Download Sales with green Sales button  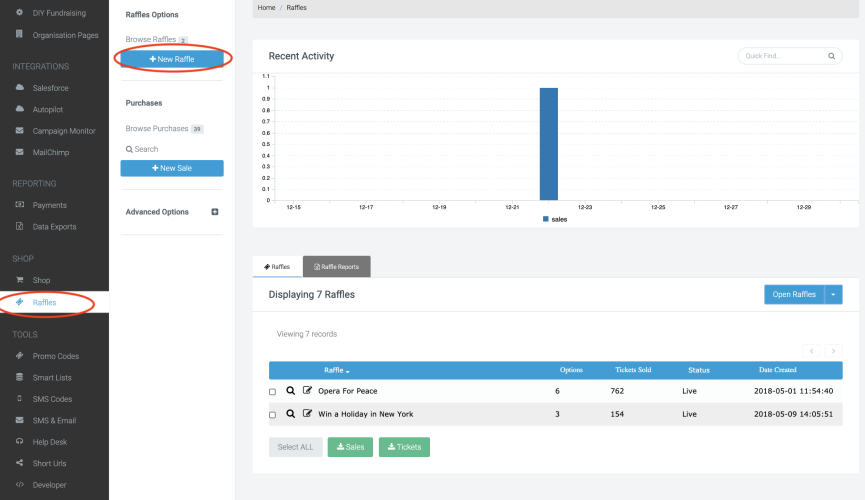pyautogui.click(x=349, y=447)
